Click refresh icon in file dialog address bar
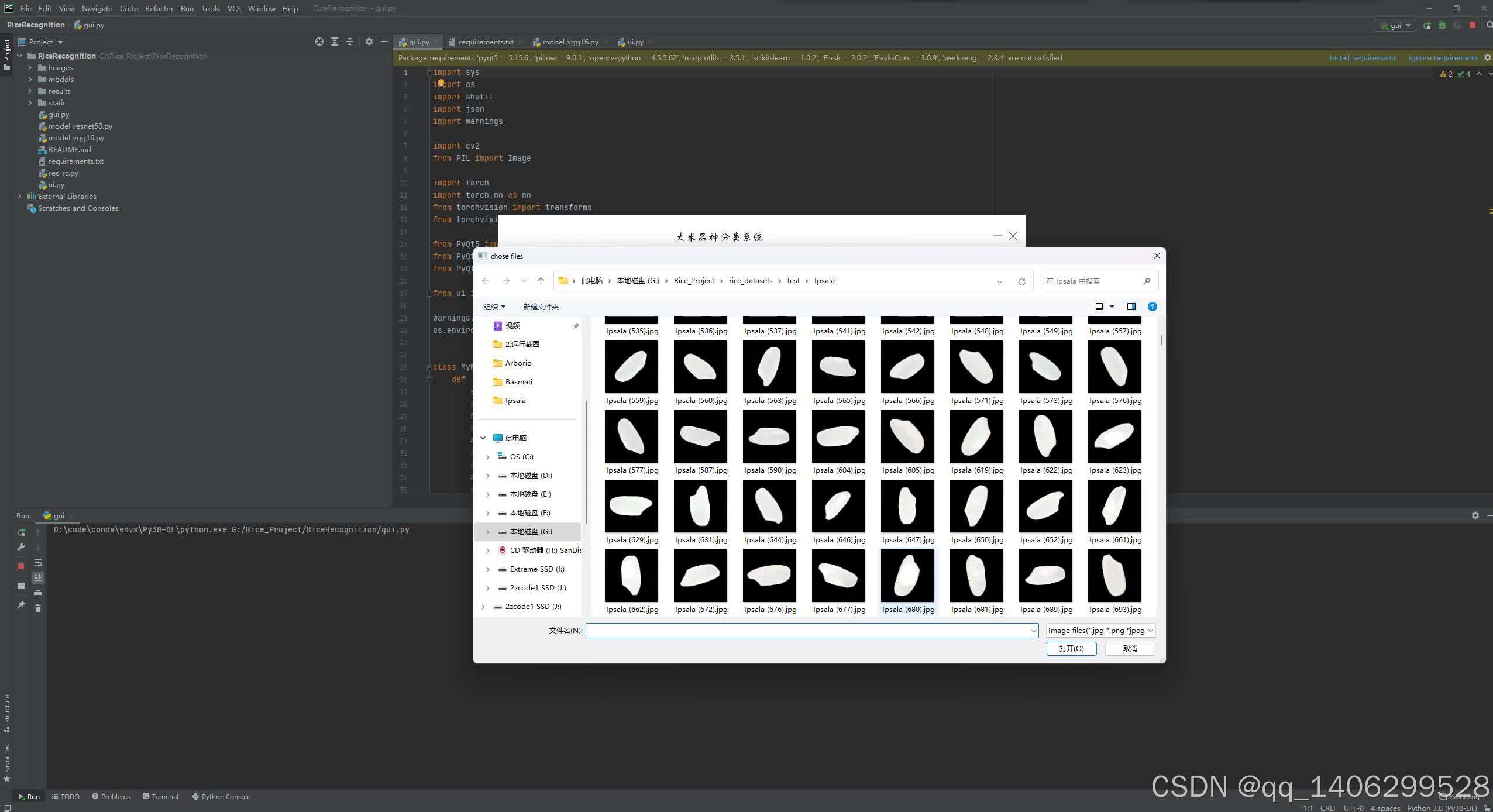Image resolution: width=1493 pixels, height=812 pixels. click(x=1021, y=281)
